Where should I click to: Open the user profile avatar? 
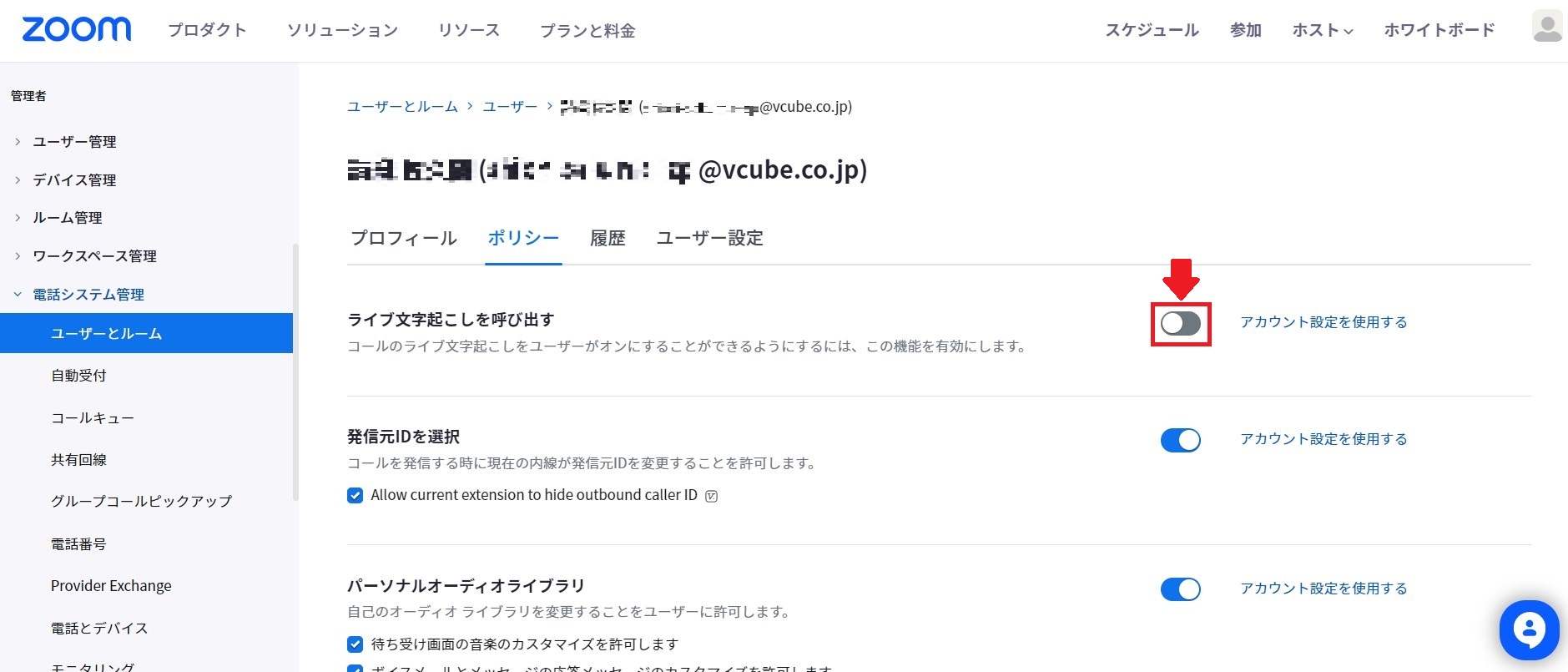(x=1548, y=26)
